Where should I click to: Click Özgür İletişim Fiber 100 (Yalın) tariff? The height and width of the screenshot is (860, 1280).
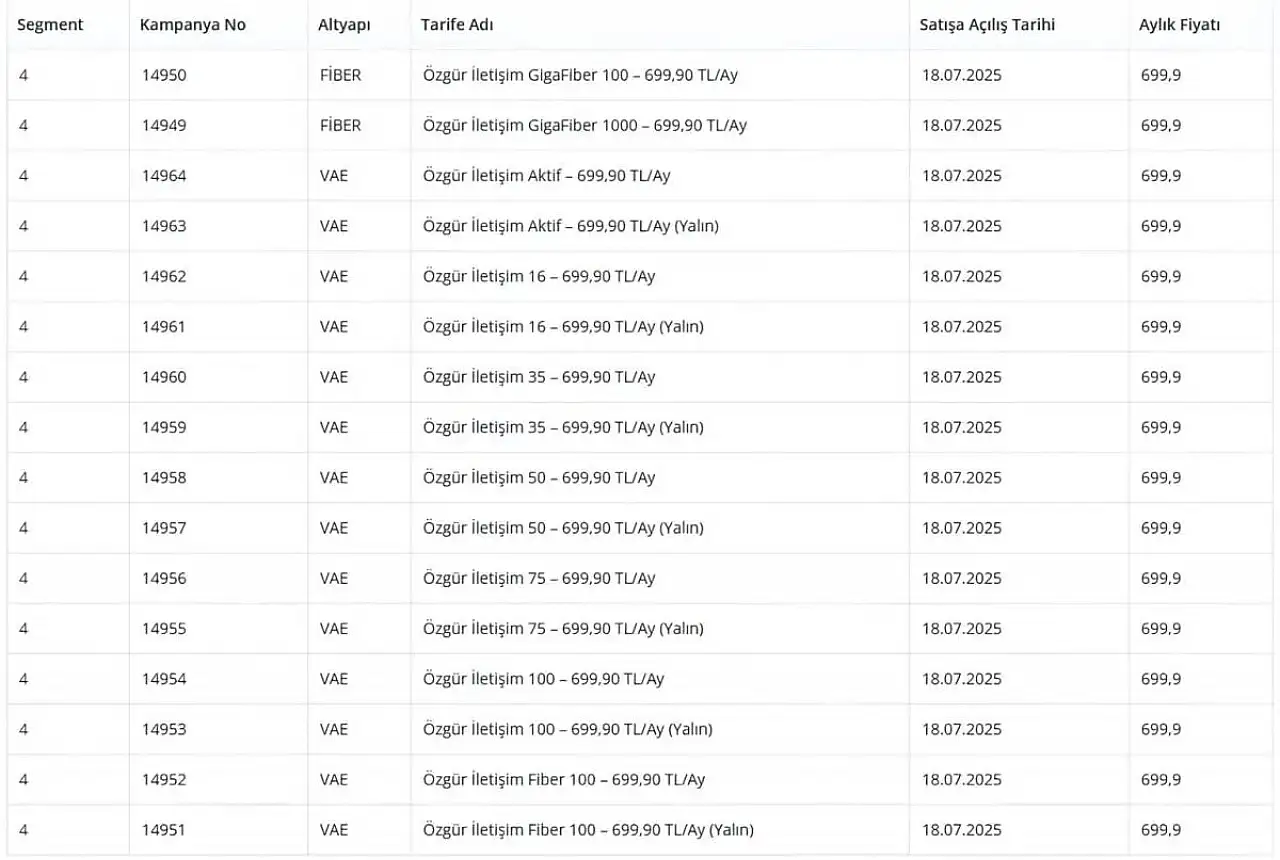(588, 829)
